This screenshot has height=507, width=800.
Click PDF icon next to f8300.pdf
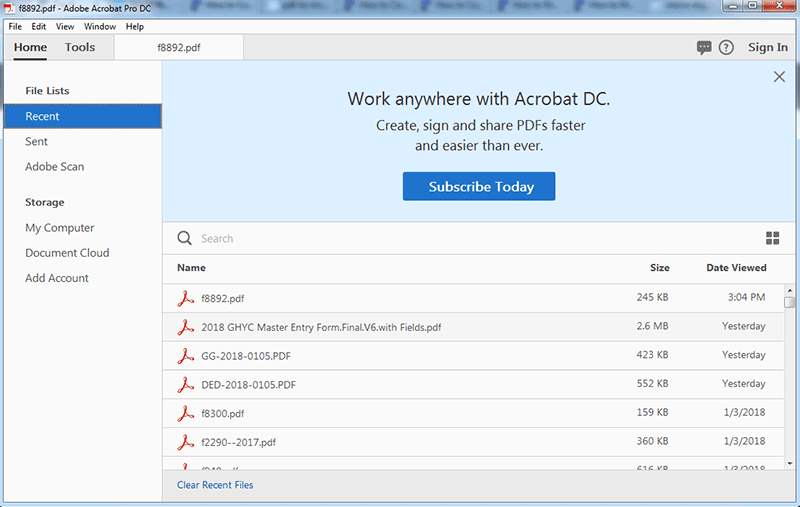point(186,413)
